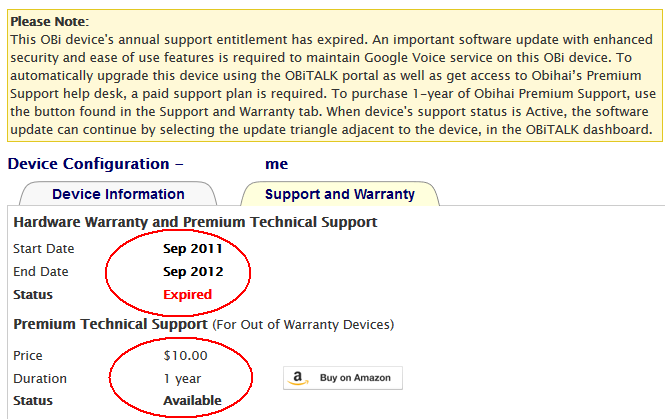Click the Price label
The width and height of the screenshot is (665, 419).
pyautogui.click(x=28, y=355)
